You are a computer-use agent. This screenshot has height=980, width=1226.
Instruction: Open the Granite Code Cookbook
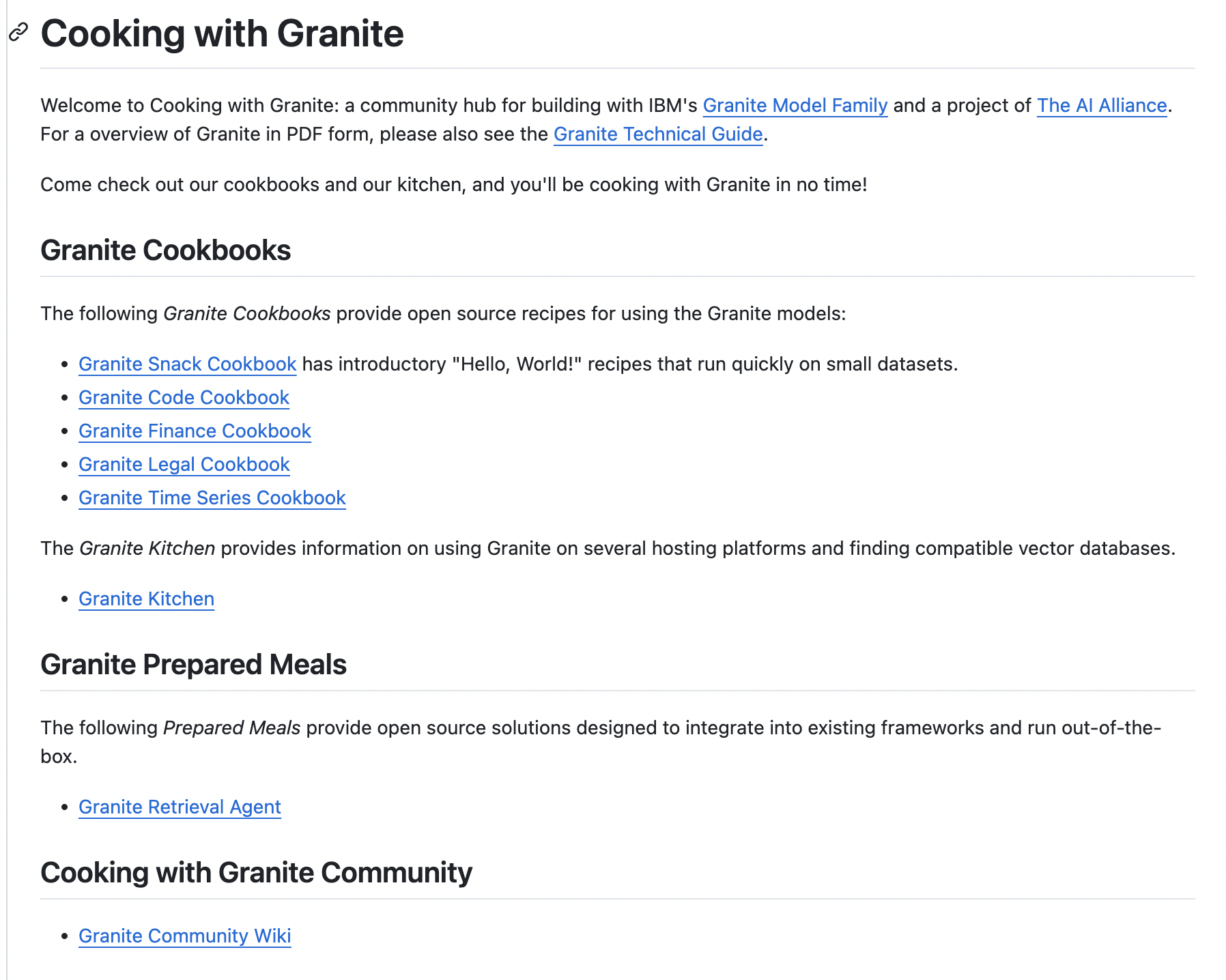[184, 398]
